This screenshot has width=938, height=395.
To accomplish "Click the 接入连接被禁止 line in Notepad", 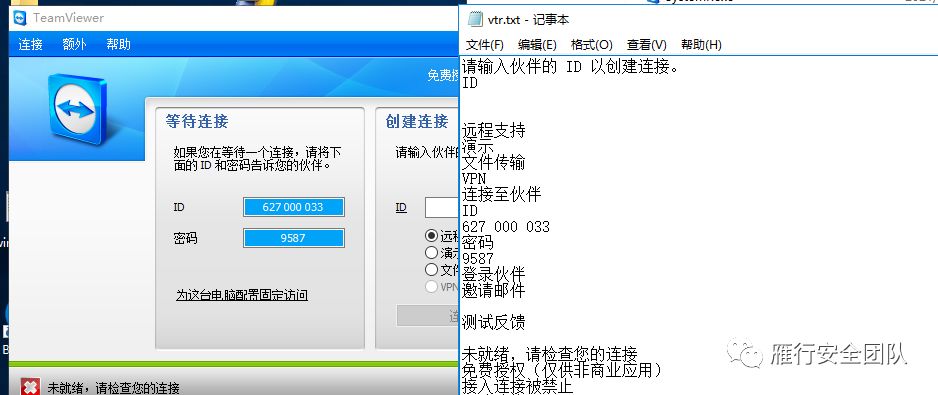I will pos(517,387).
